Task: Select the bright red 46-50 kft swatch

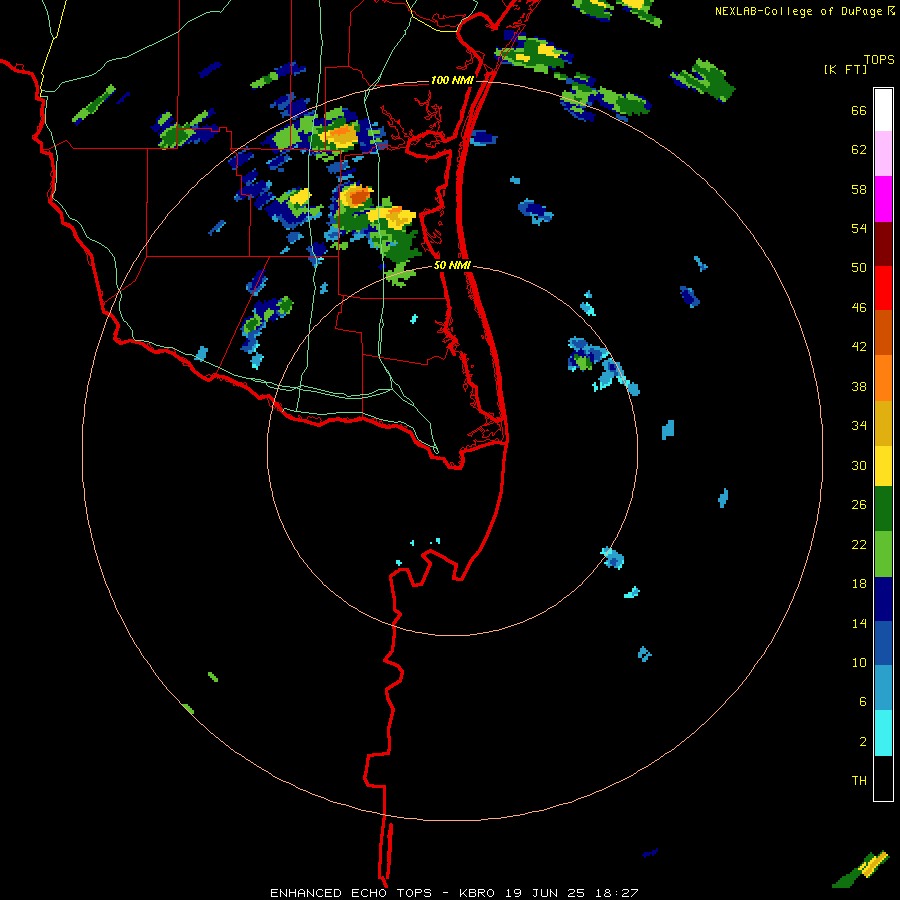Action: pos(883,288)
